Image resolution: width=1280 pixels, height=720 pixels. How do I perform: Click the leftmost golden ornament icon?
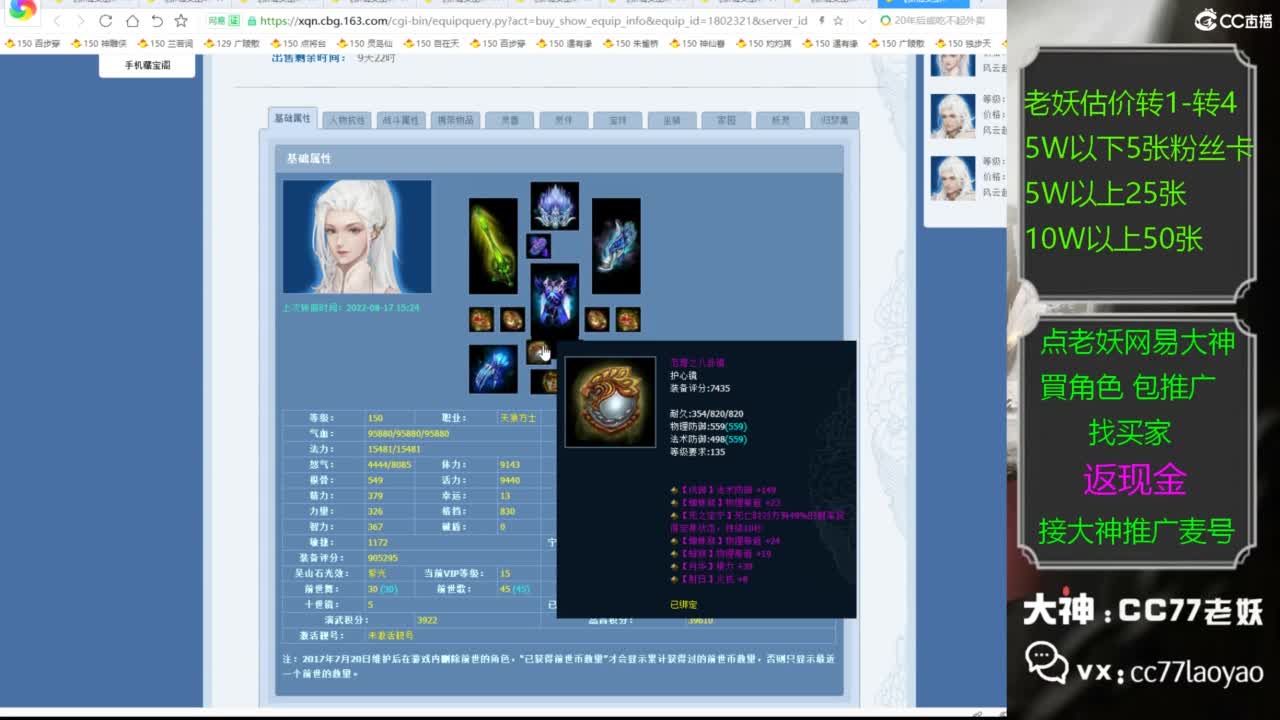(x=481, y=319)
